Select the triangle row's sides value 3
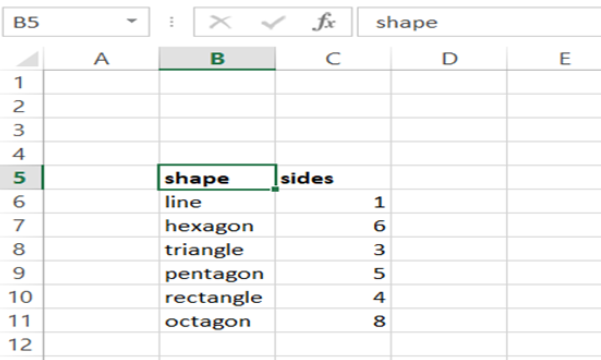This screenshot has width=601, height=360. coord(333,249)
